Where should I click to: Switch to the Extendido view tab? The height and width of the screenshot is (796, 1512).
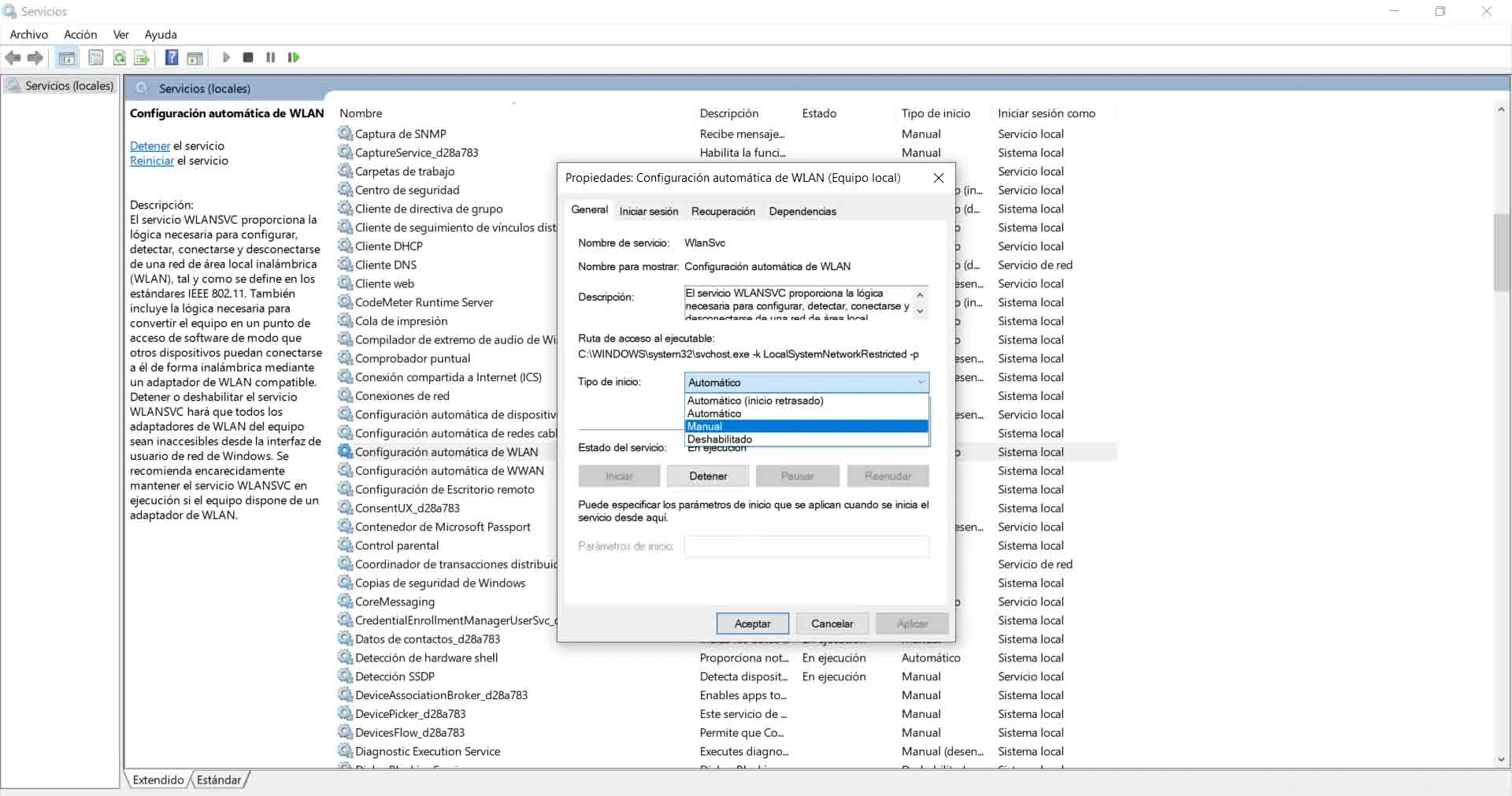point(157,779)
